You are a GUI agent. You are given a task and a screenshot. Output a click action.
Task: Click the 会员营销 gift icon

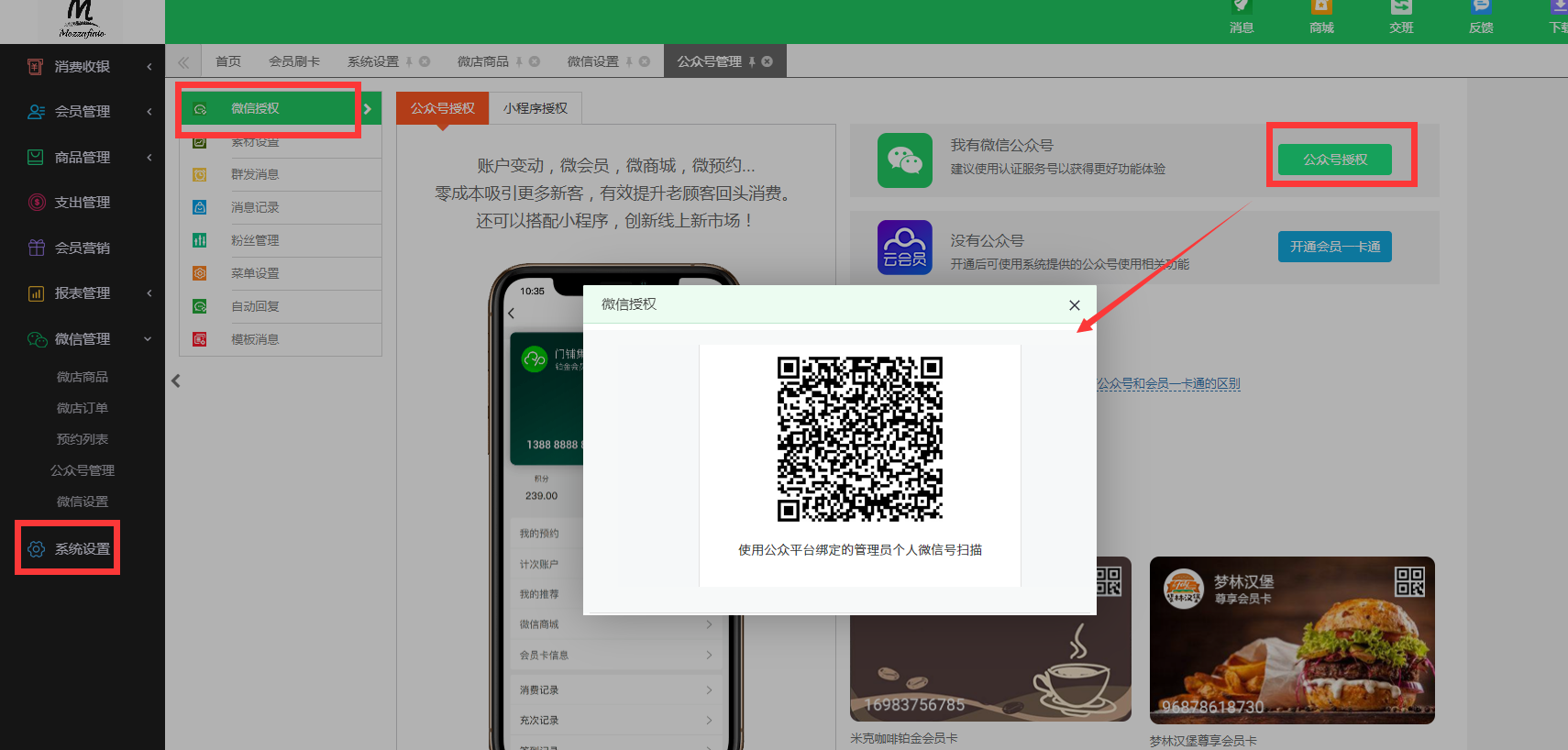click(37, 248)
